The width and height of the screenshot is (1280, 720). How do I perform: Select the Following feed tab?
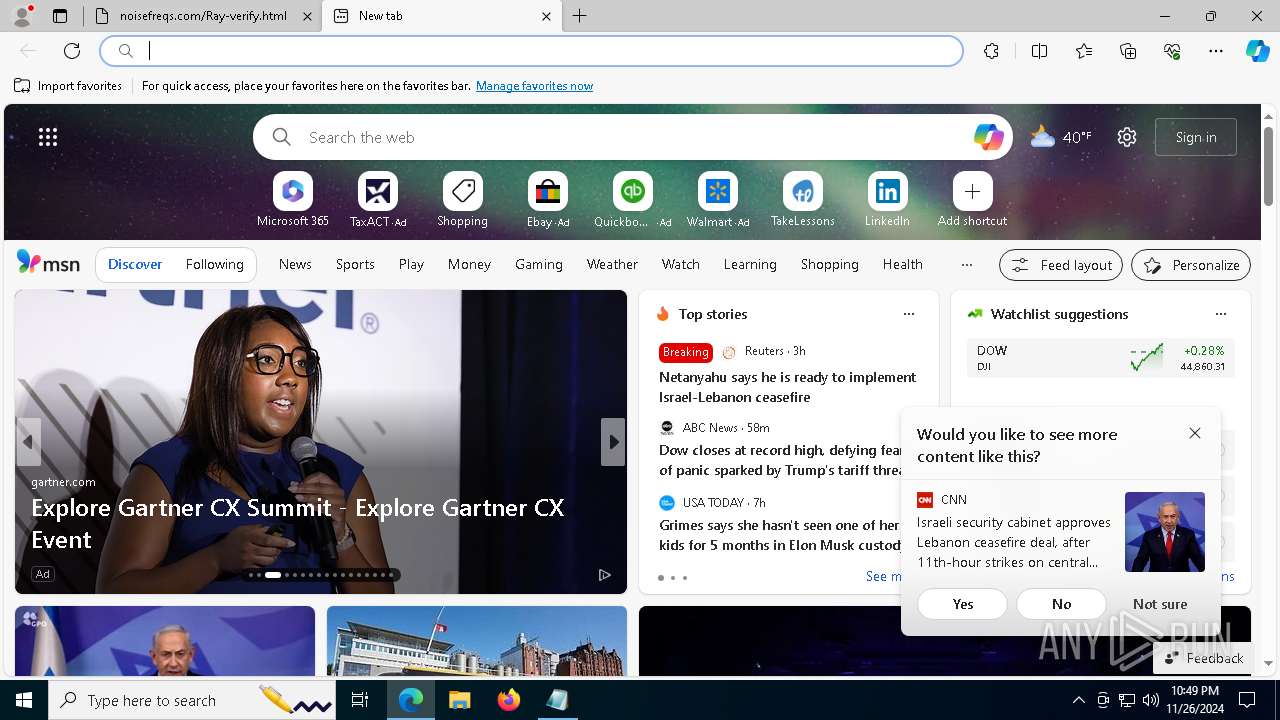(x=214, y=264)
